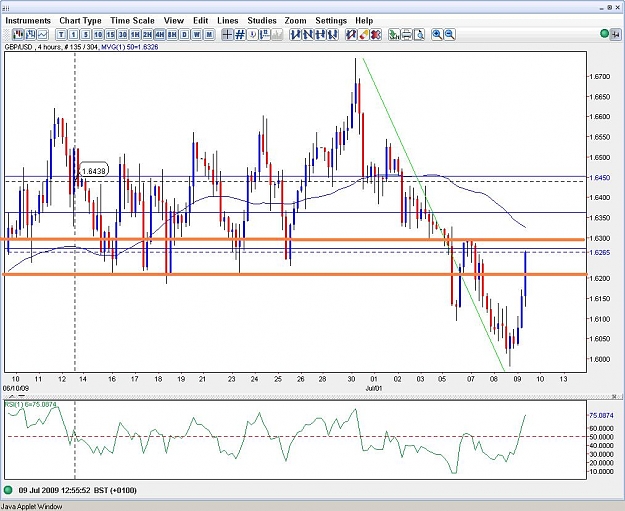This screenshot has width=625, height=511.
Task: Click the lower orange horizontal line near 1.6200
Action: point(295,274)
